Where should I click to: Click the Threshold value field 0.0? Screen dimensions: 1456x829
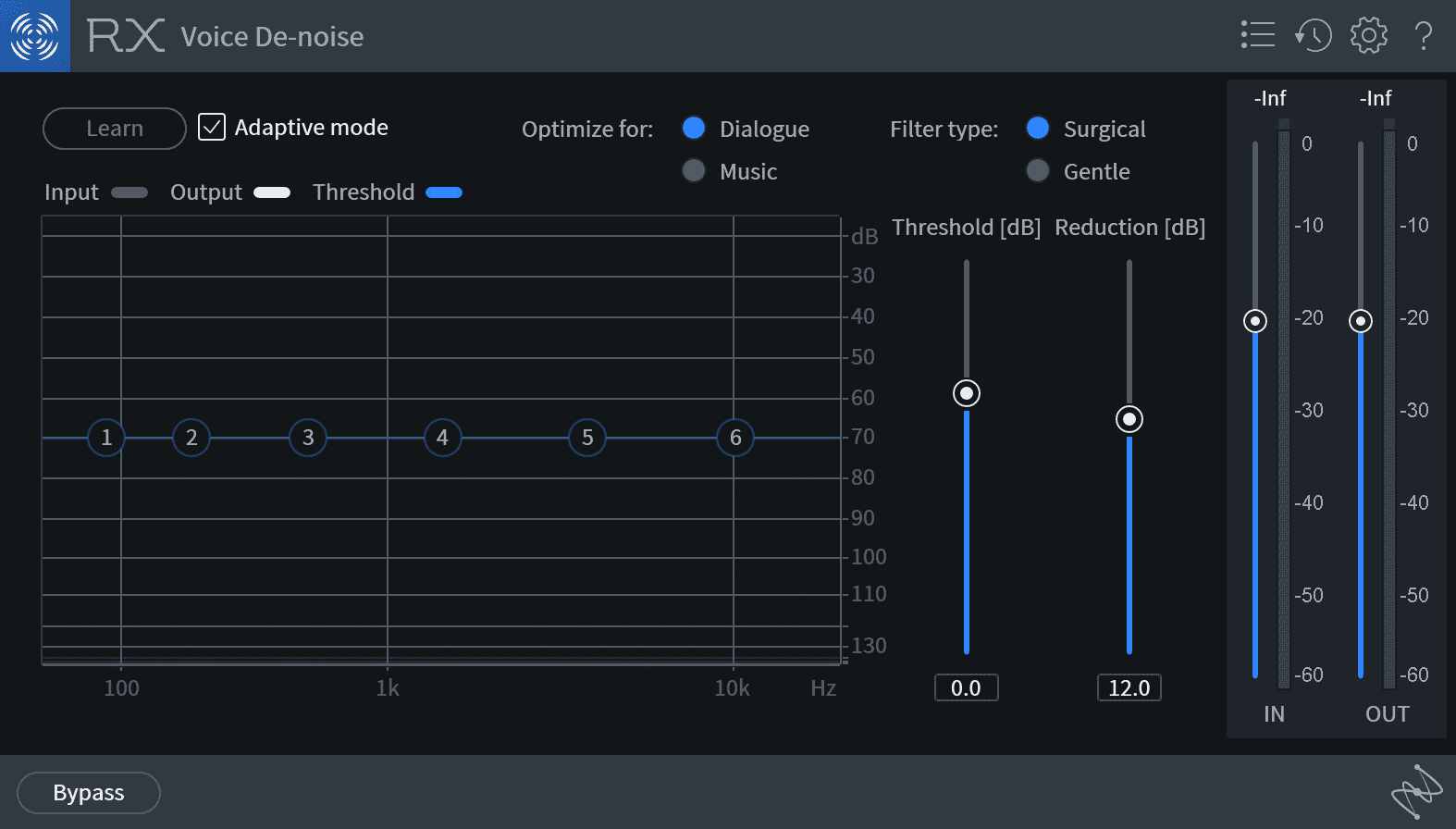tap(967, 687)
